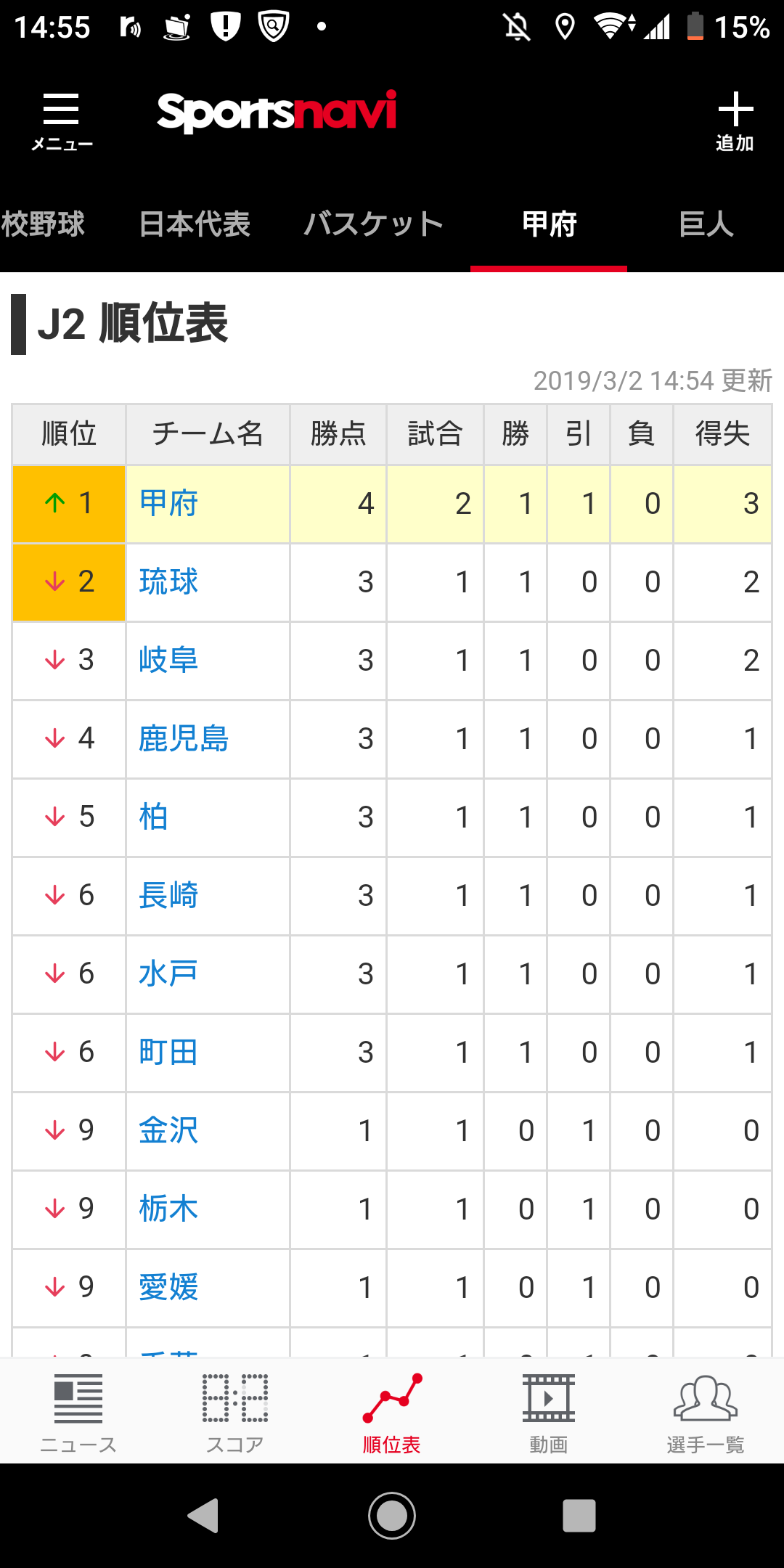Open the メニュー hamburger menu
The image size is (784, 1568).
[62, 121]
